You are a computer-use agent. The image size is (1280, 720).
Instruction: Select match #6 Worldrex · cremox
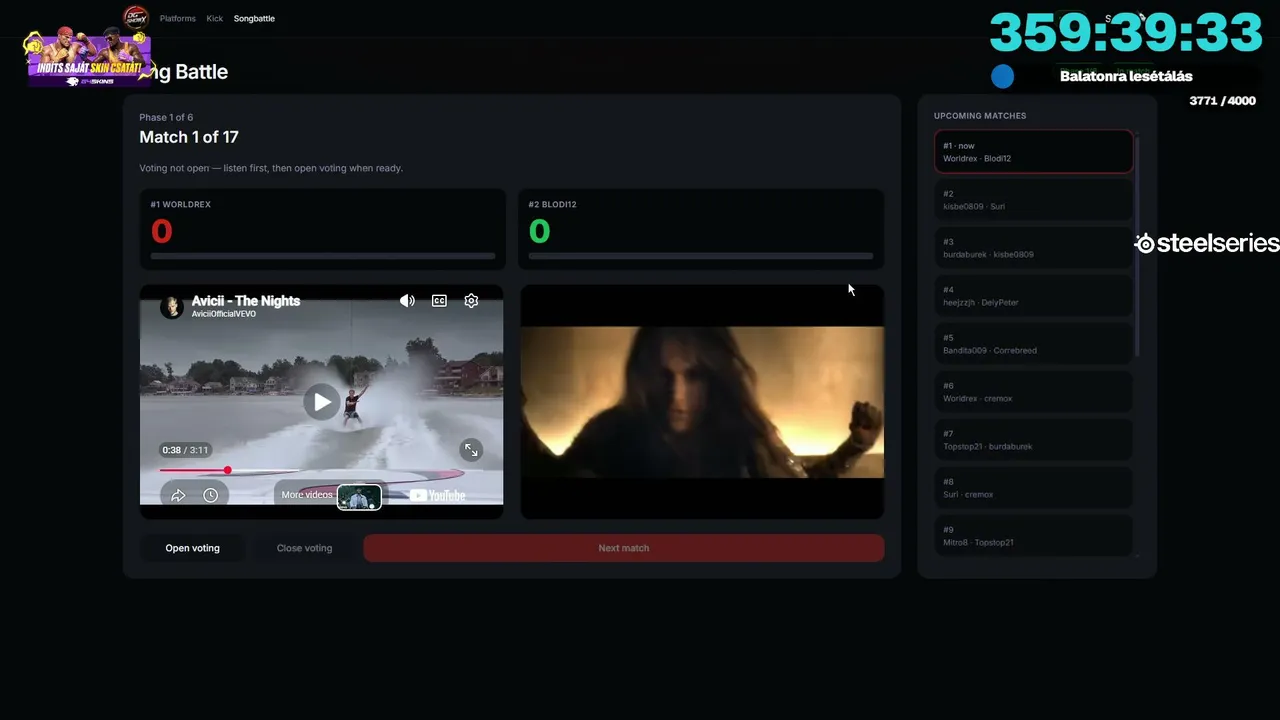1034,392
